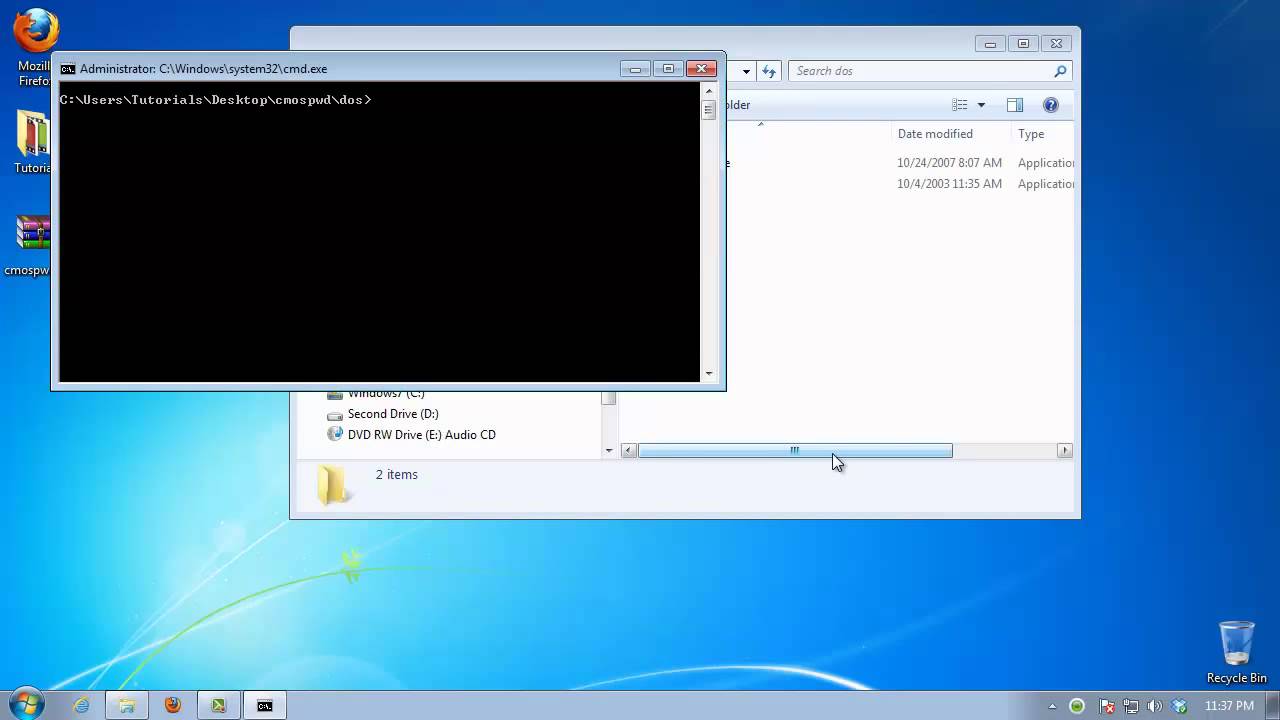This screenshot has height=720, width=1280.
Task: Click the 2 items text in the details pane
Action: (x=397, y=475)
